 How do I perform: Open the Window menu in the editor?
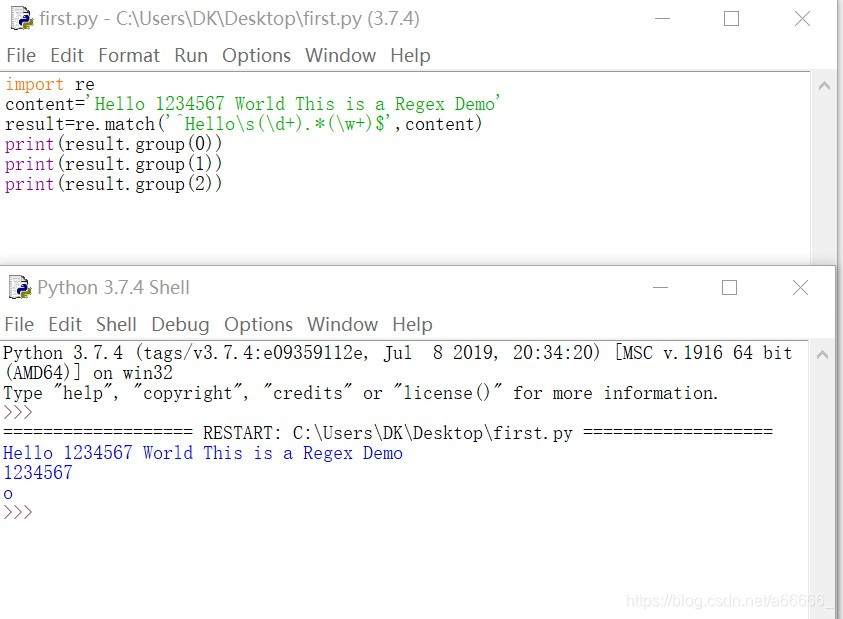pyautogui.click(x=340, y=56)
